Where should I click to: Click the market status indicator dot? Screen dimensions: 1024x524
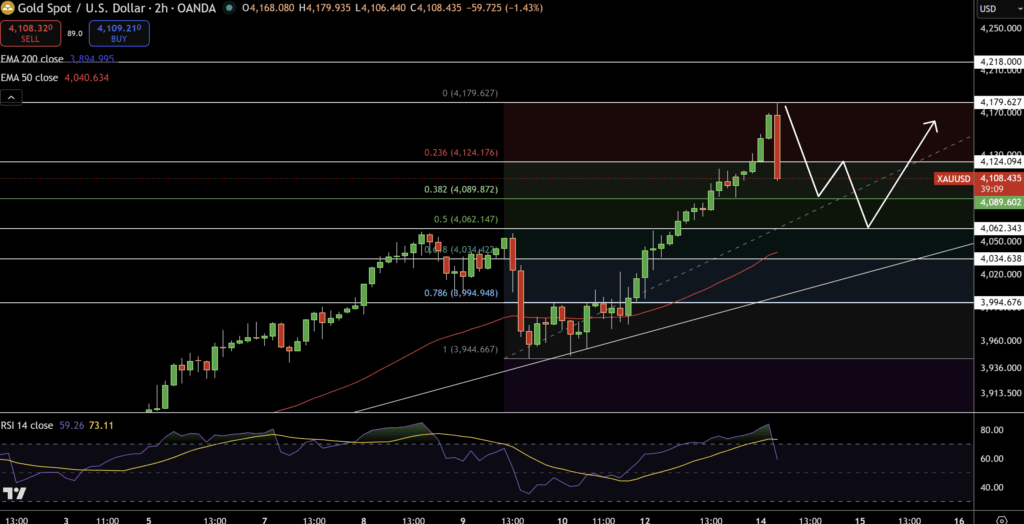(x=233, y=9)
